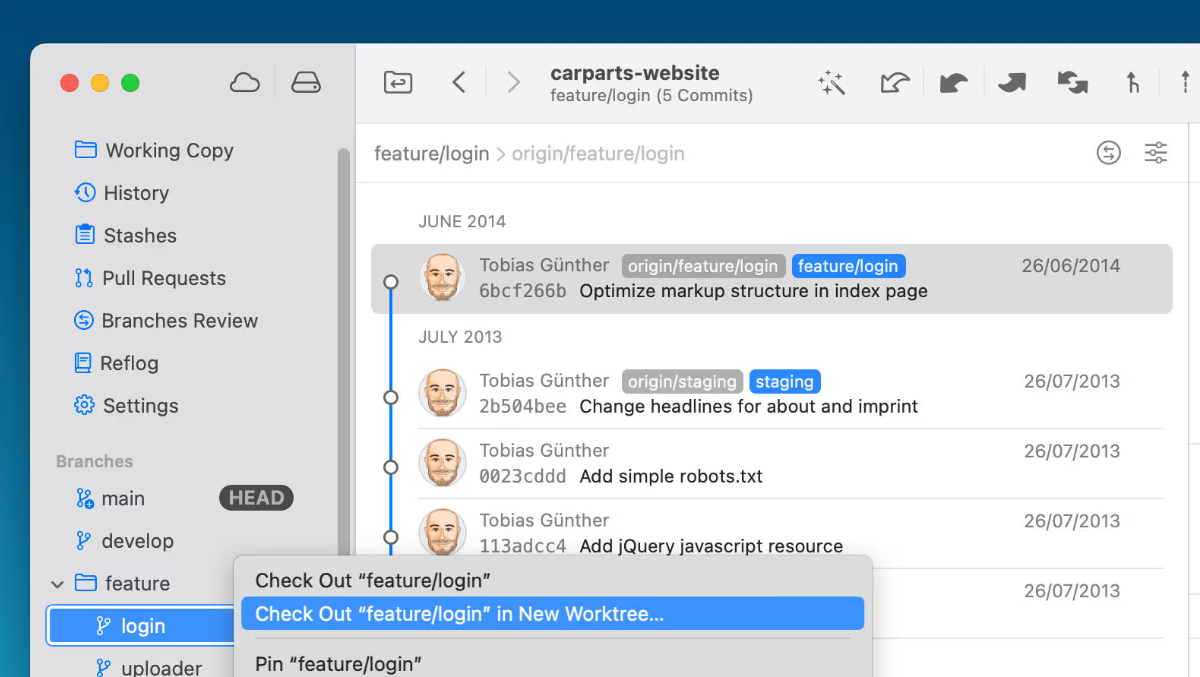Click the blue staging branch tag
This screenshot has width=1200, height=677.
[784, 382]
